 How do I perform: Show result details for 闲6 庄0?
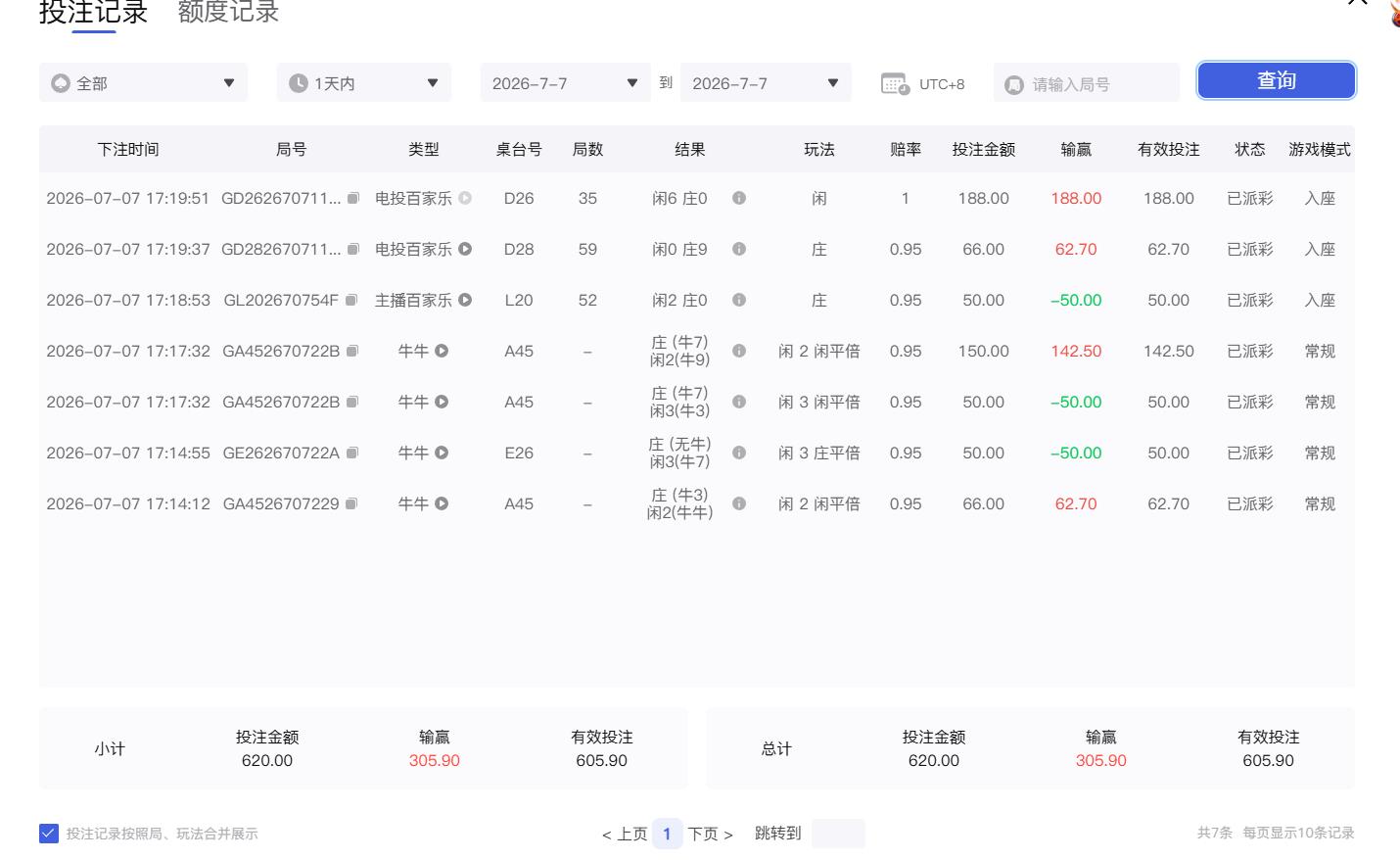(x=739, y=198)
